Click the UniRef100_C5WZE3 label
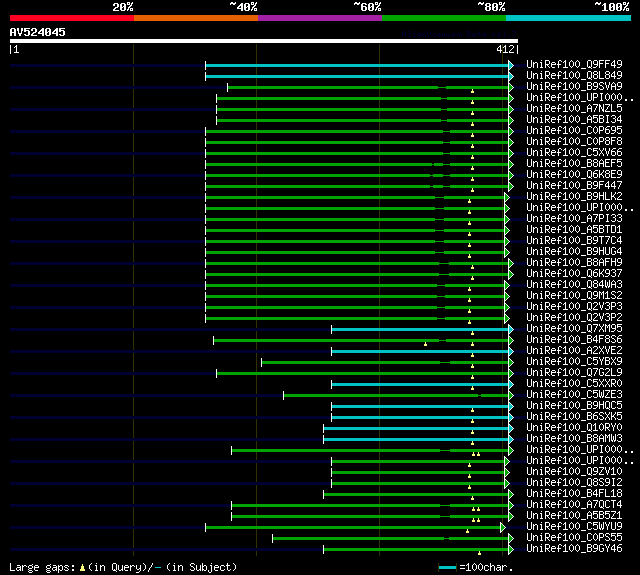Viewport: 640px width, 575px height. click(574, 395)
